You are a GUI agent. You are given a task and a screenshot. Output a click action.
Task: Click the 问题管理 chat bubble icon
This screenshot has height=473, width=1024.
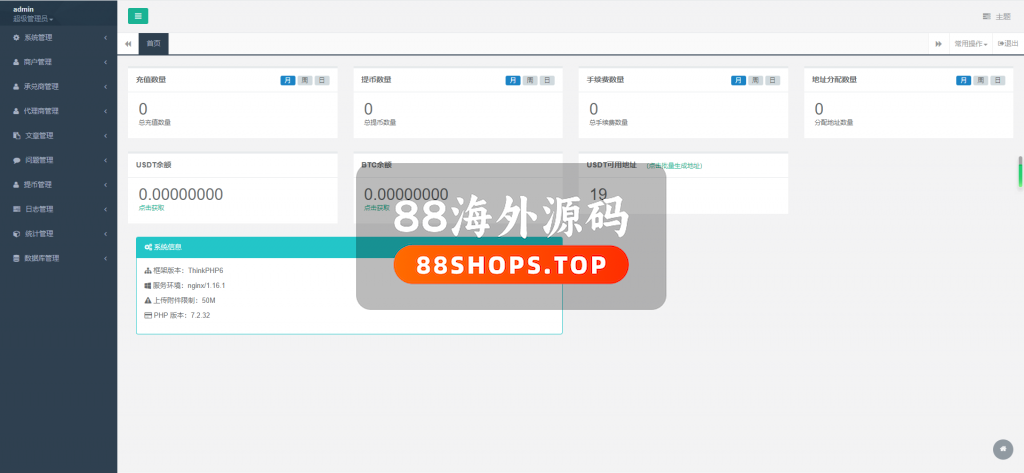16,160
